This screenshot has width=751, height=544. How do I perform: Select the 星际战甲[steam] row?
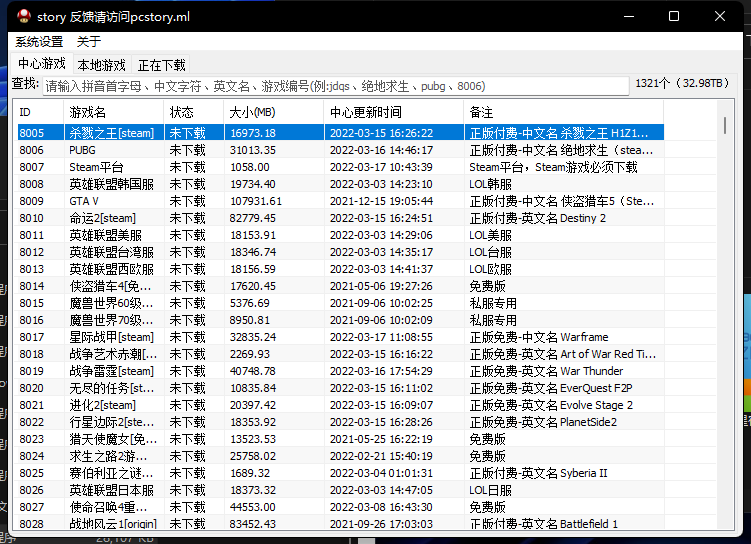(x=341, y=337)
